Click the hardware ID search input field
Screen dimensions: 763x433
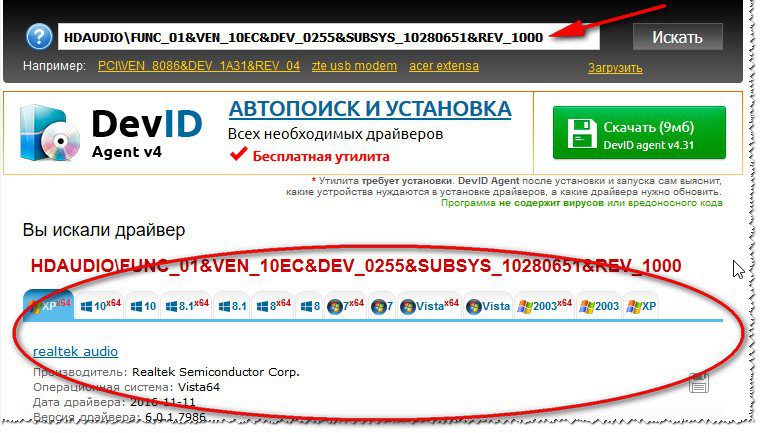328,37
